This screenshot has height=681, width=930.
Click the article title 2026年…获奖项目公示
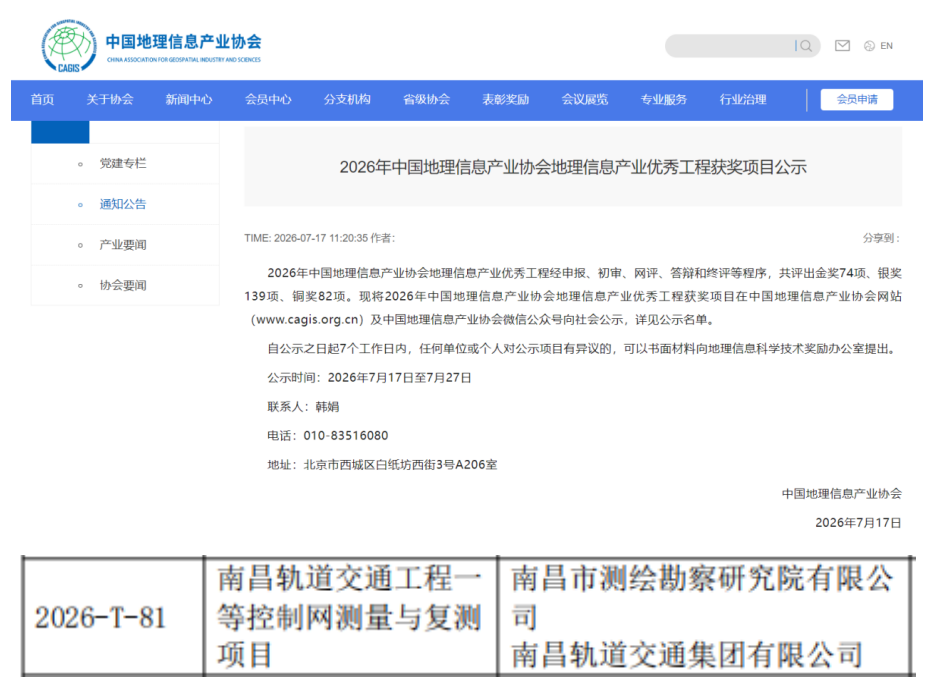(573, 167)
